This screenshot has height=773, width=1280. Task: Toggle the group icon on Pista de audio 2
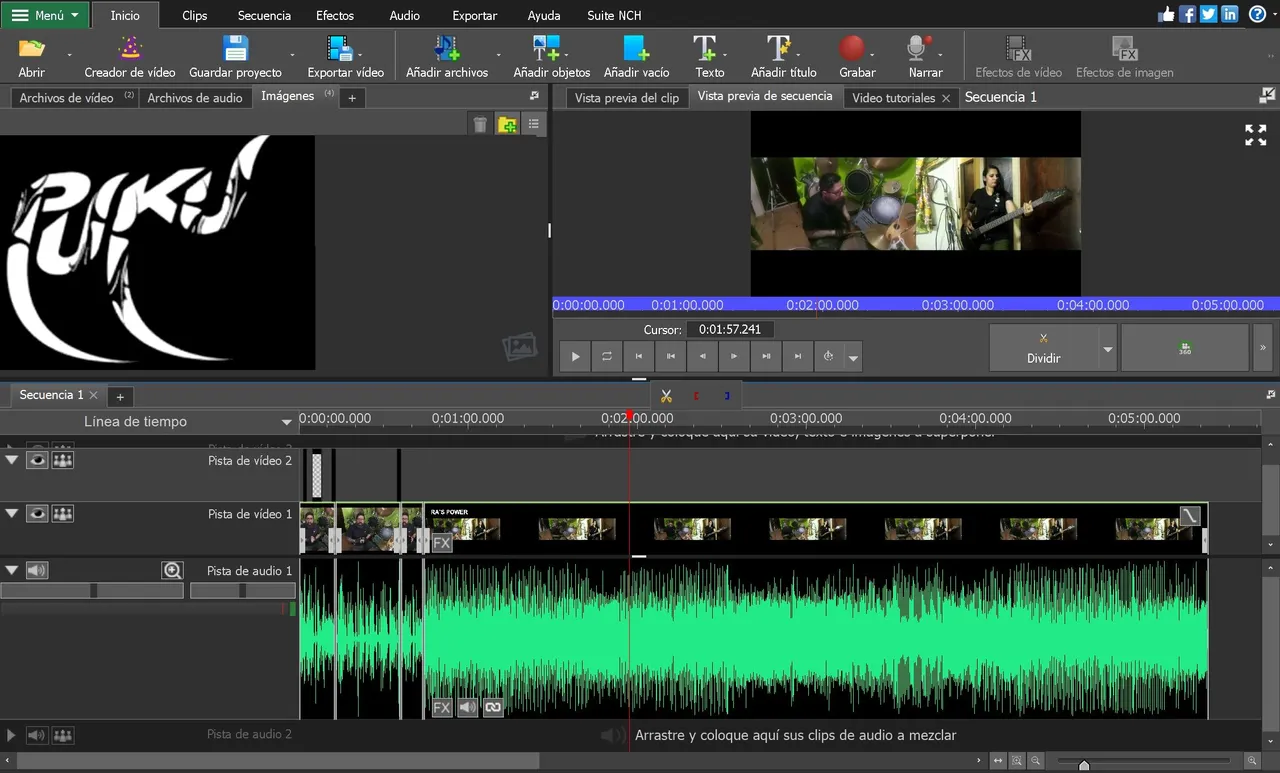pos(63,735)
